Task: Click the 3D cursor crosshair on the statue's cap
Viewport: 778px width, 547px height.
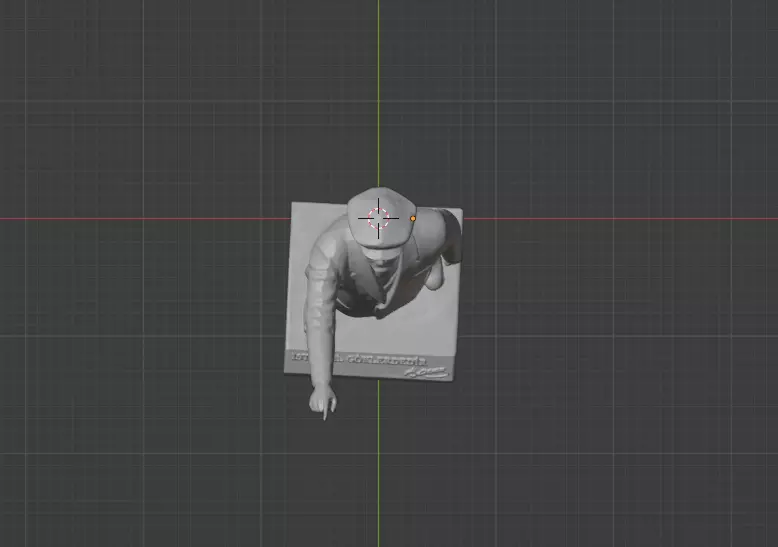Action: (x=379, y=218)
